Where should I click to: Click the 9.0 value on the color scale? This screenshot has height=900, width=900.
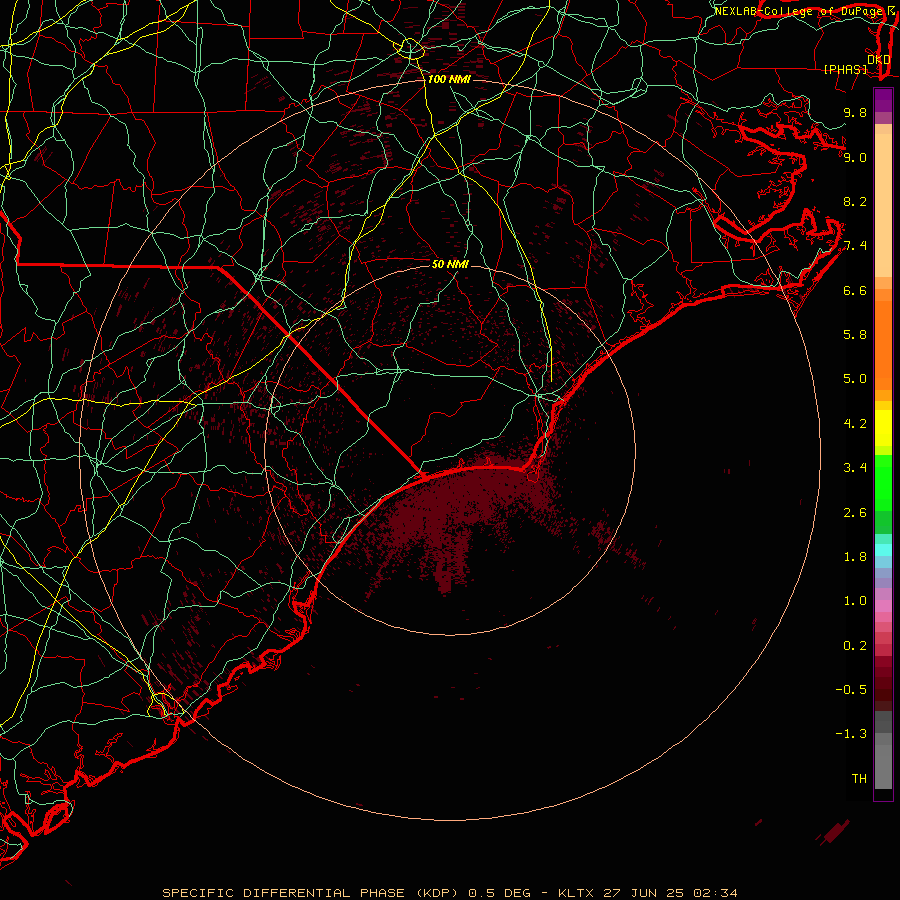tap(855, 157)
